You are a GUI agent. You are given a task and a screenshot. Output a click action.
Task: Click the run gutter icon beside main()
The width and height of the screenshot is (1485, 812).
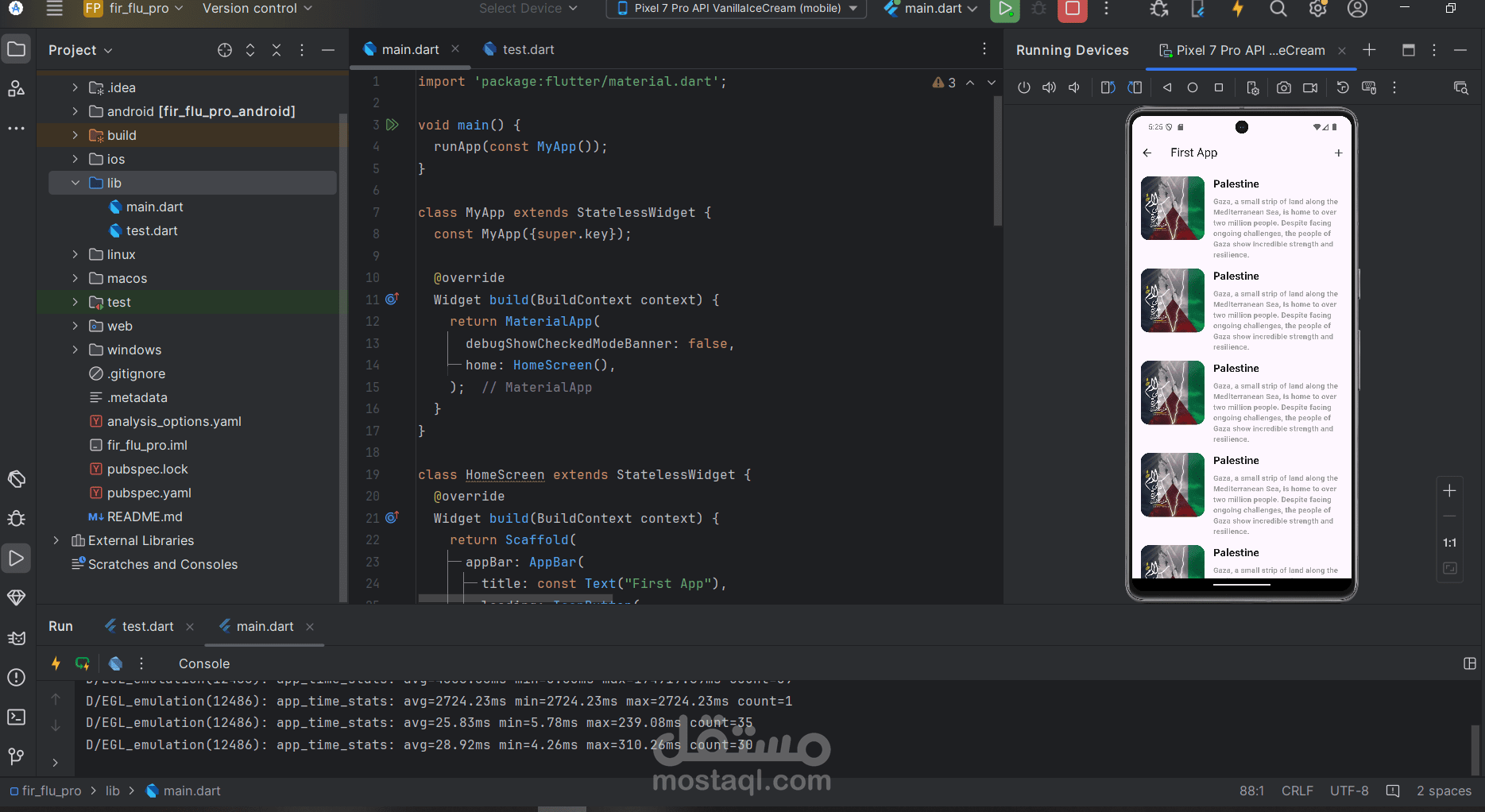click(392, 125)
